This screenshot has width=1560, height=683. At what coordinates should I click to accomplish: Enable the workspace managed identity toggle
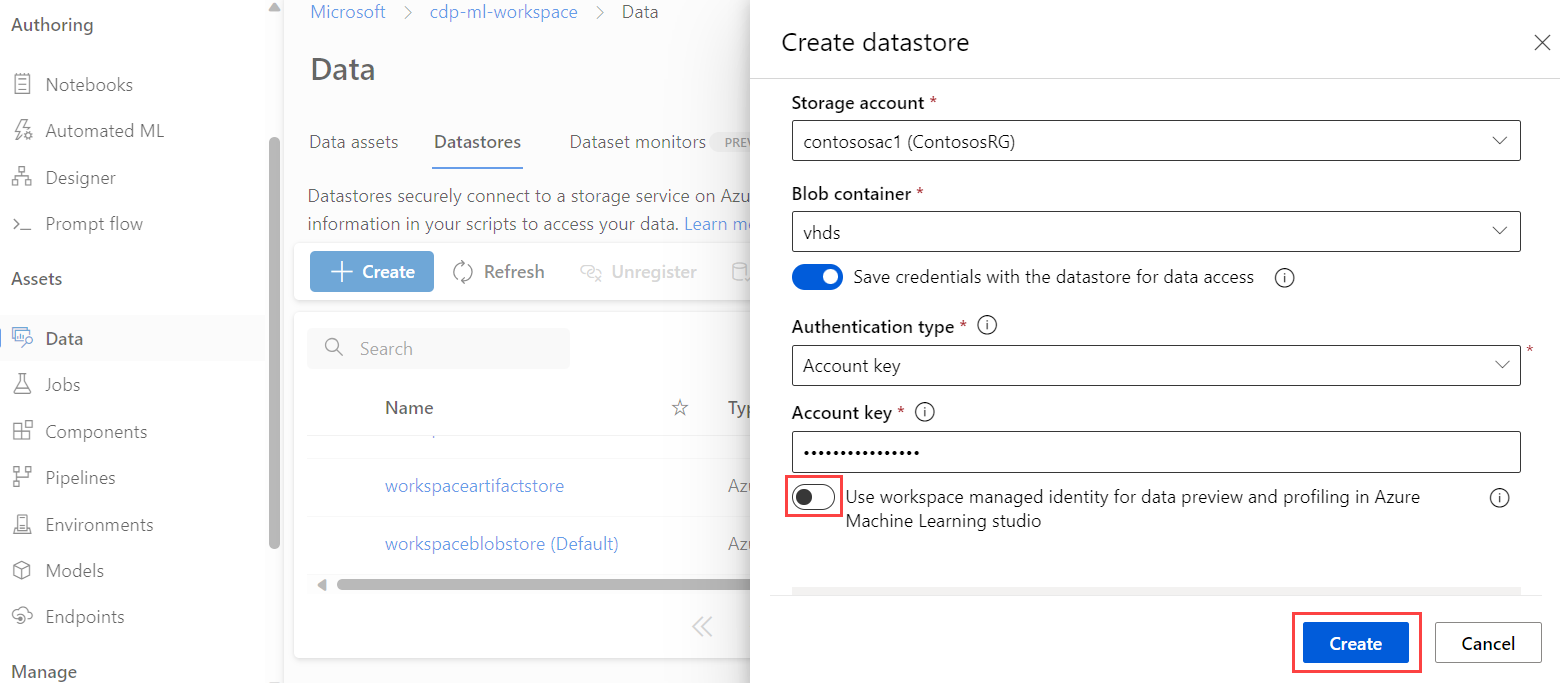click(x=813, y=497)
